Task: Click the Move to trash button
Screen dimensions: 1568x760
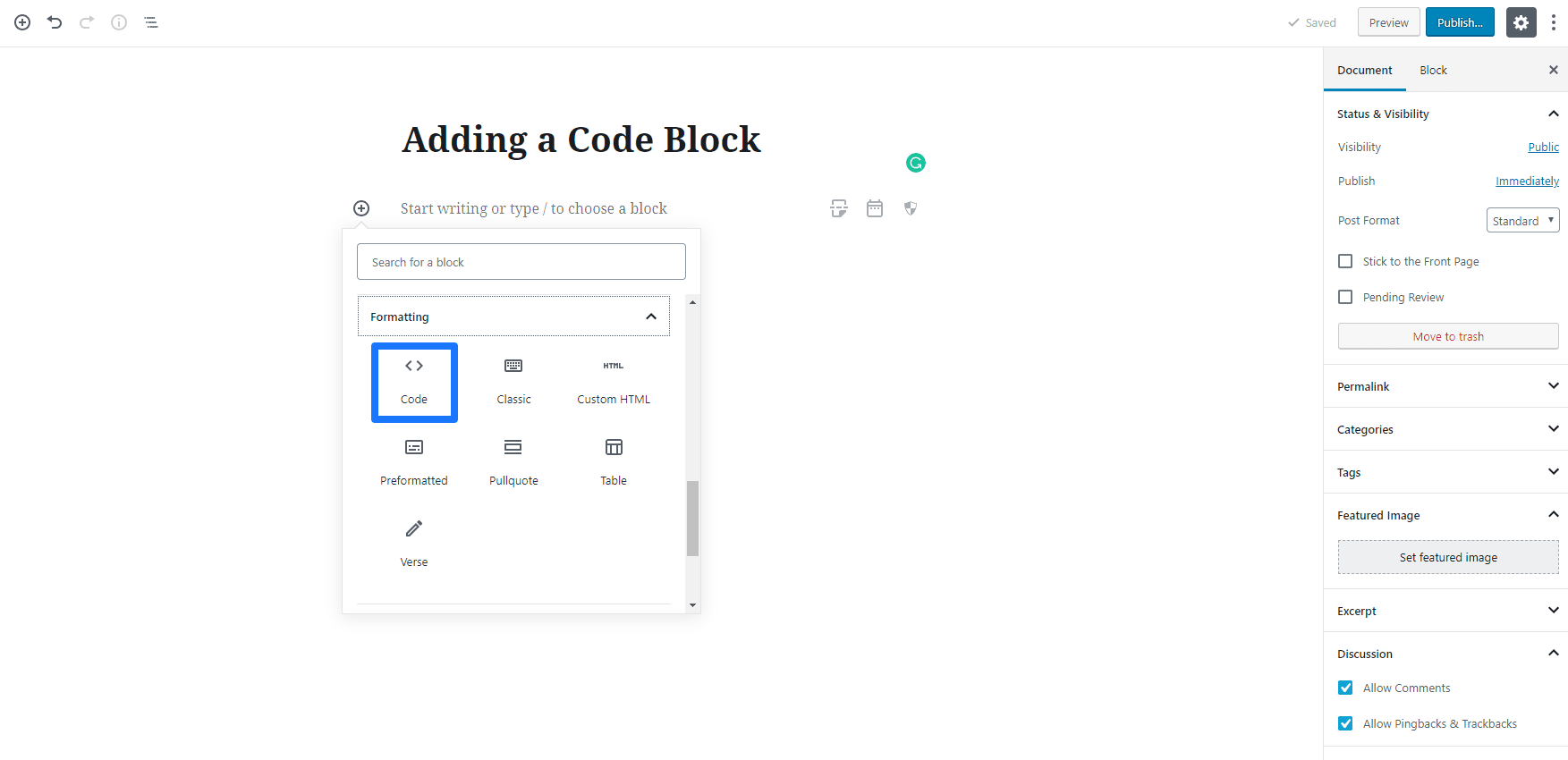Action: pos(1448,336)
